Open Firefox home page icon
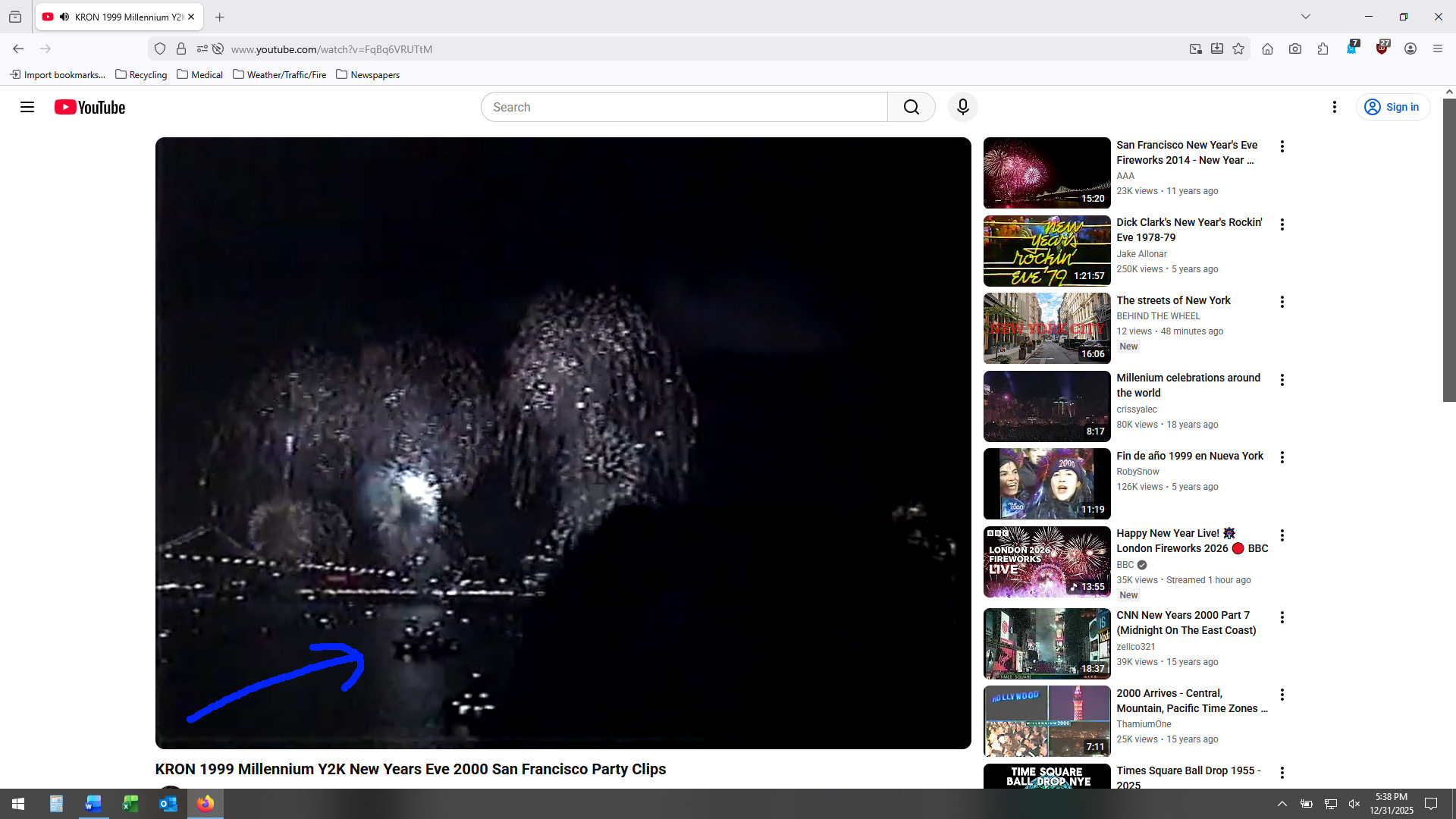 [x=1267, y=49]
